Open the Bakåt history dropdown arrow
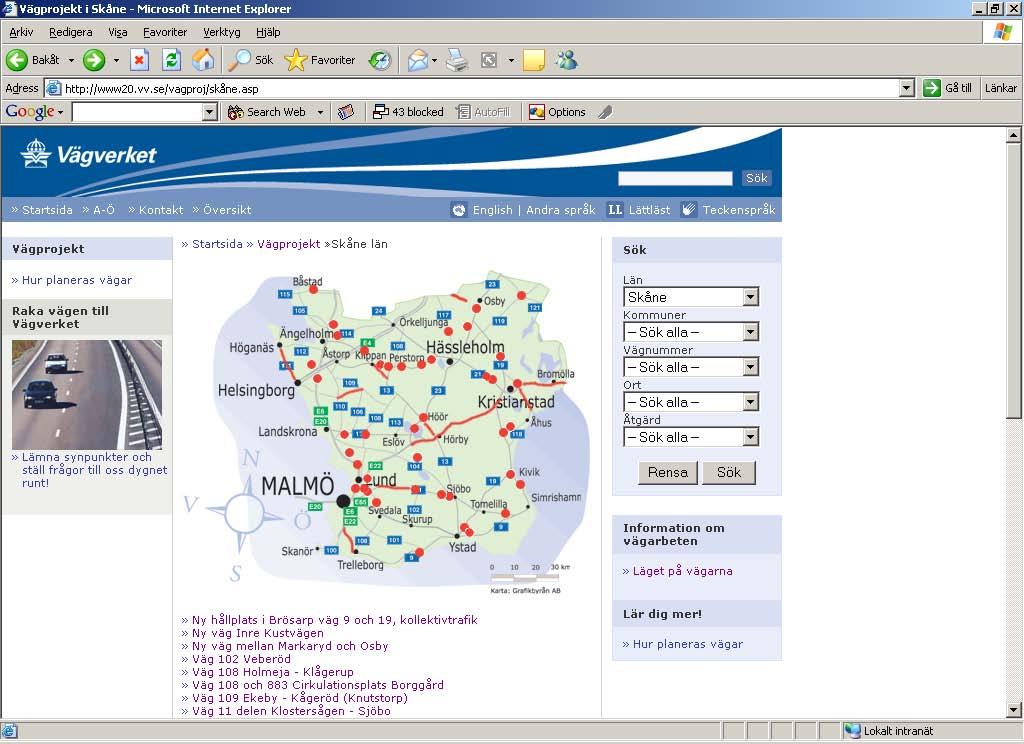1024x744 pixels. pyautogui.click(x=71, y=60)
